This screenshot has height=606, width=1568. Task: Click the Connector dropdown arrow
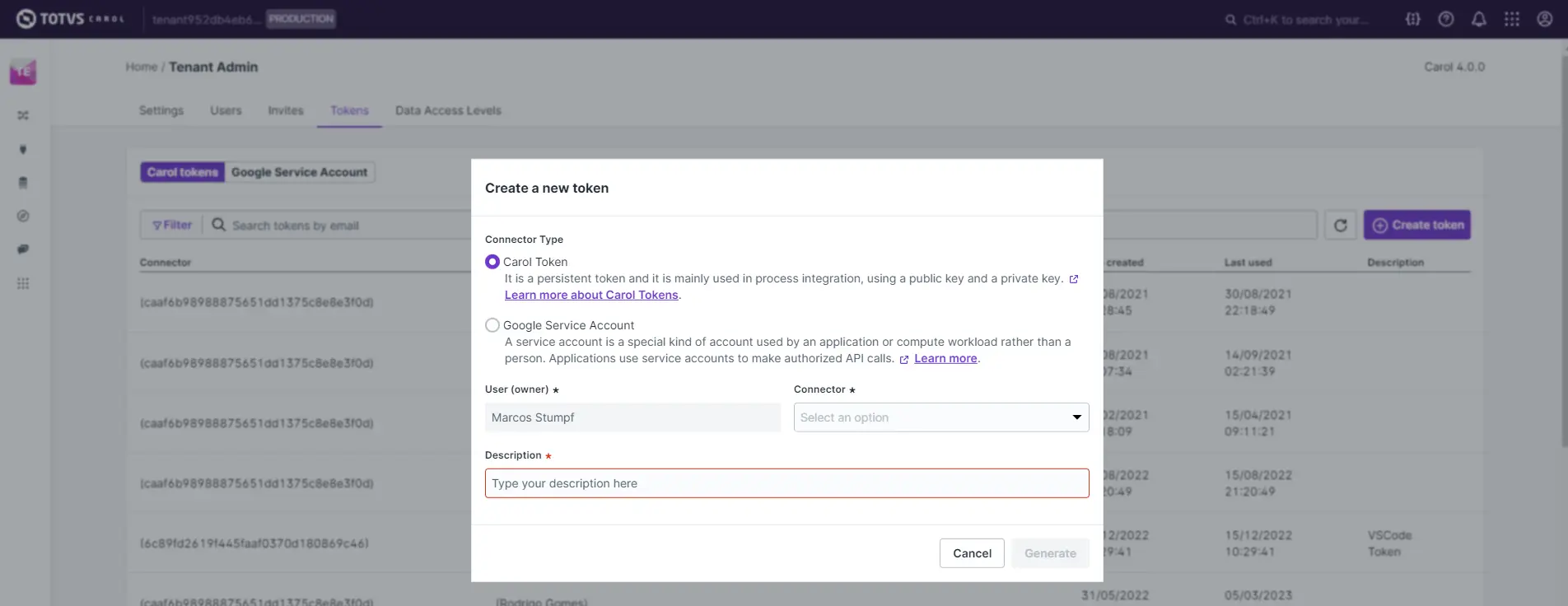[1076, 417]
